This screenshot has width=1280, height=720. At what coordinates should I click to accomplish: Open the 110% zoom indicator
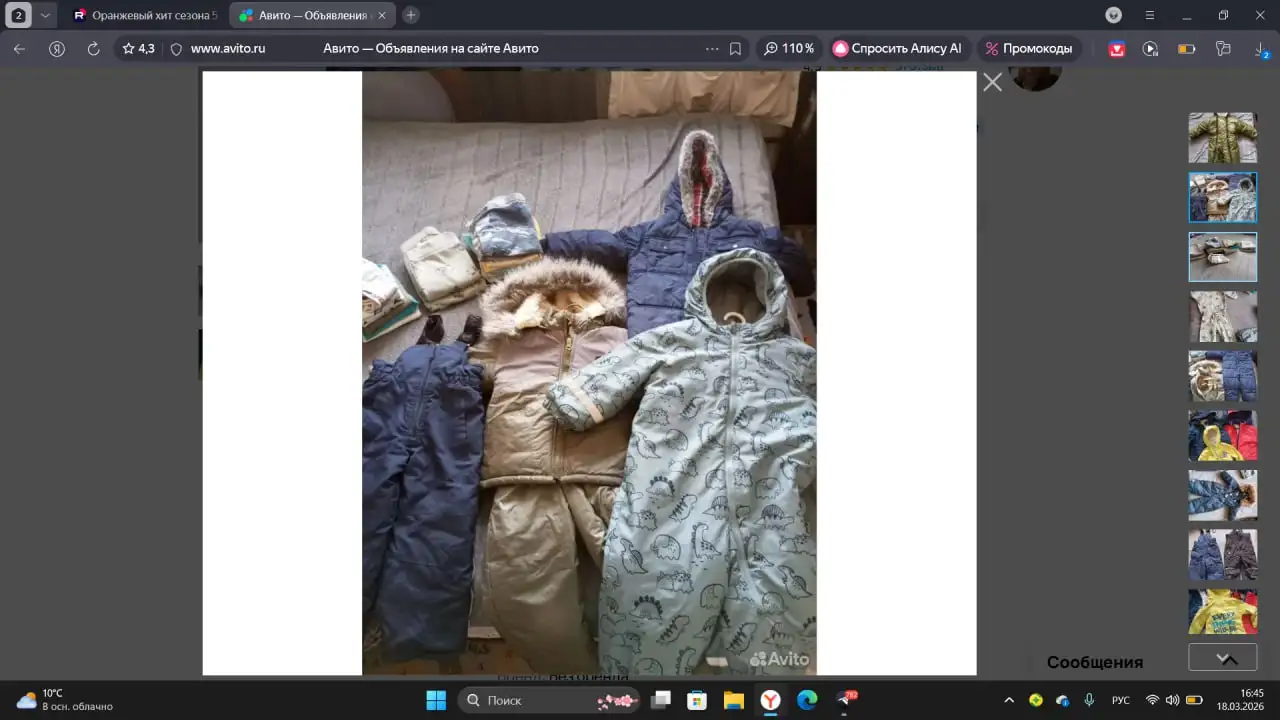pyautogui.click(x=788, y=48)
